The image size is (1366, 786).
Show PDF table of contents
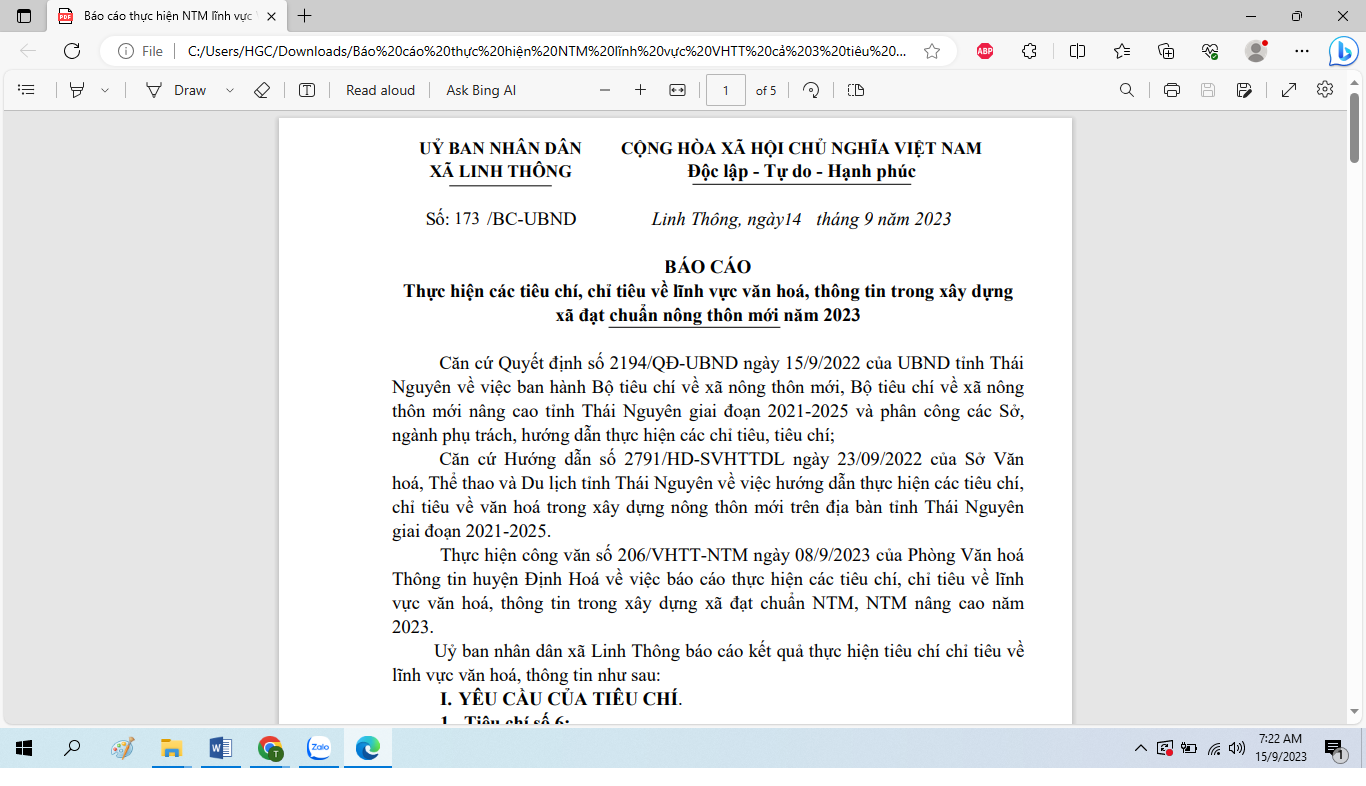point(27,90)
